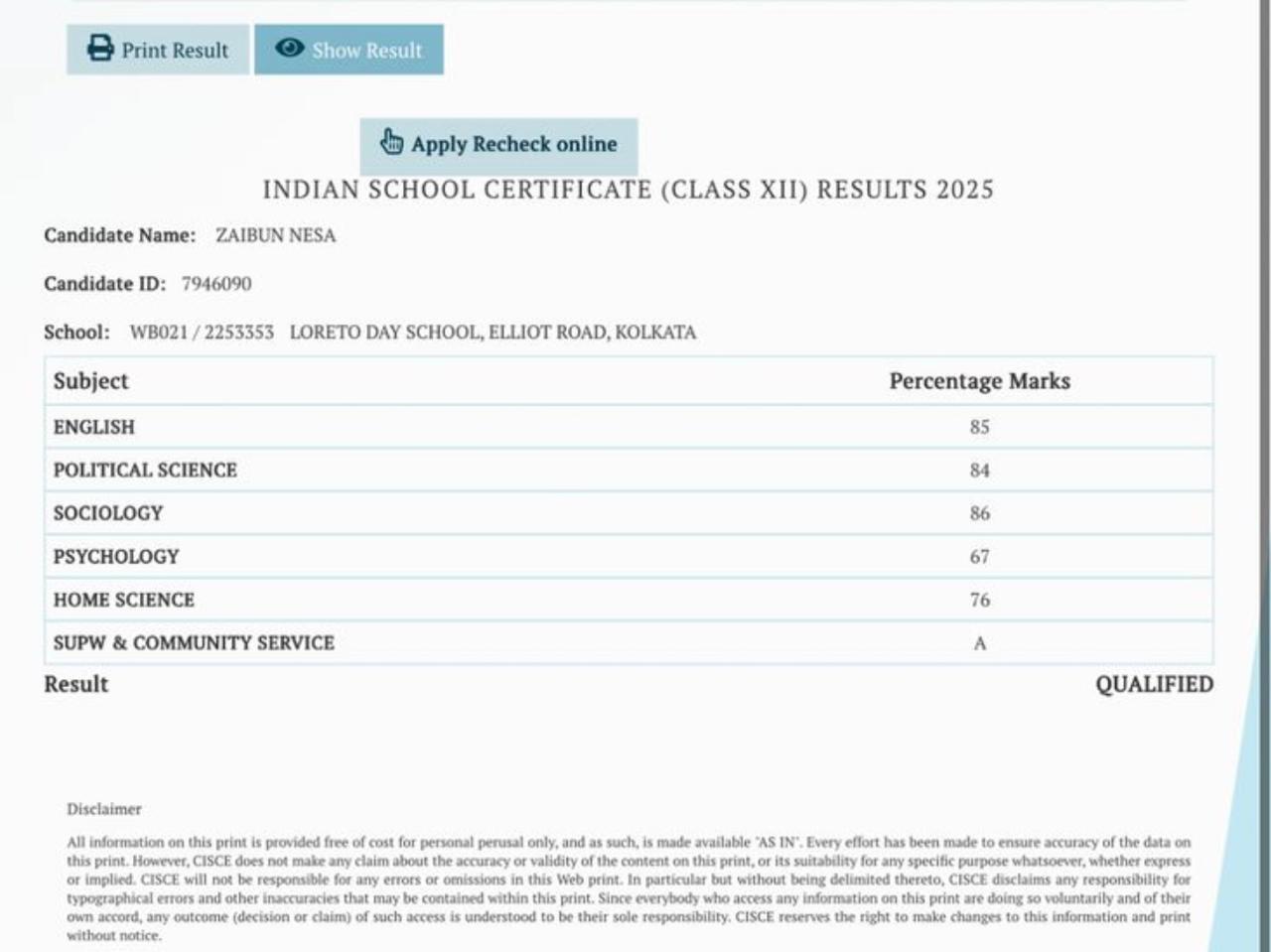Select the HOME SCIENCE subject row
Viewport: 1271px width, 952px height.
pos(124,600)
